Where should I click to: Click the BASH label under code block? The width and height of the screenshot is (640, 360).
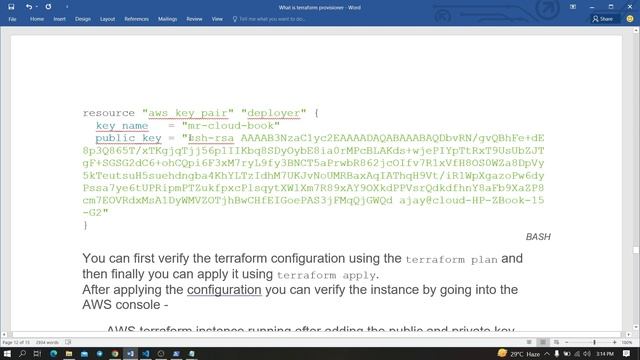tap(538, 237)
